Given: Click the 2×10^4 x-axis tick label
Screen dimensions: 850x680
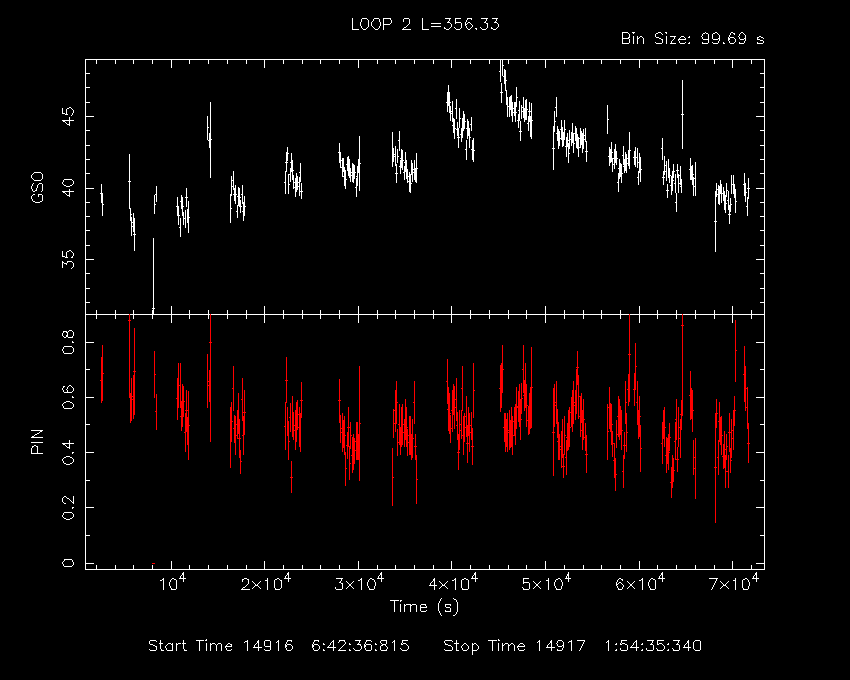Looking at the screenshot, I should 266,583.
